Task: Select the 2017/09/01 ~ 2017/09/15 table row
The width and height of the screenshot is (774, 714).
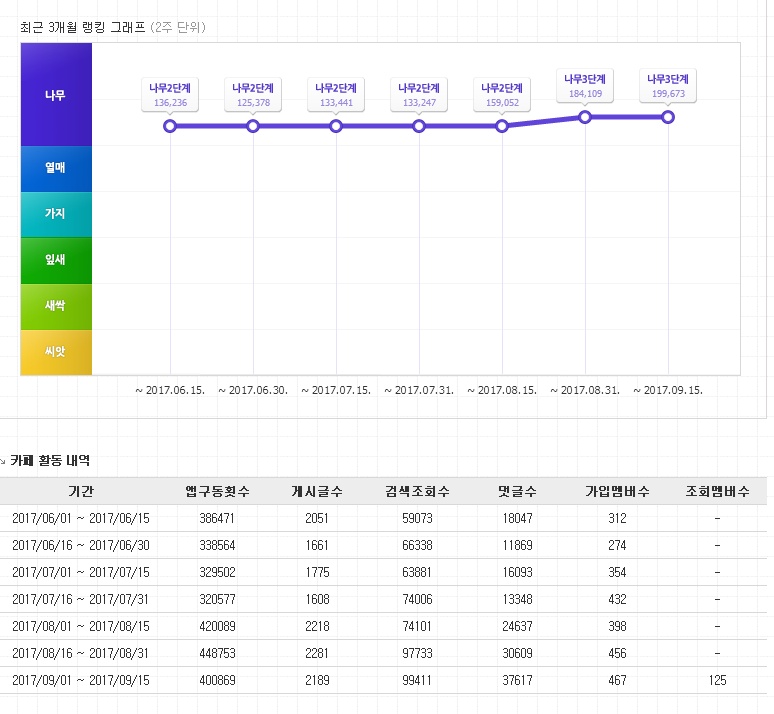Action: [x=387, y=680]
